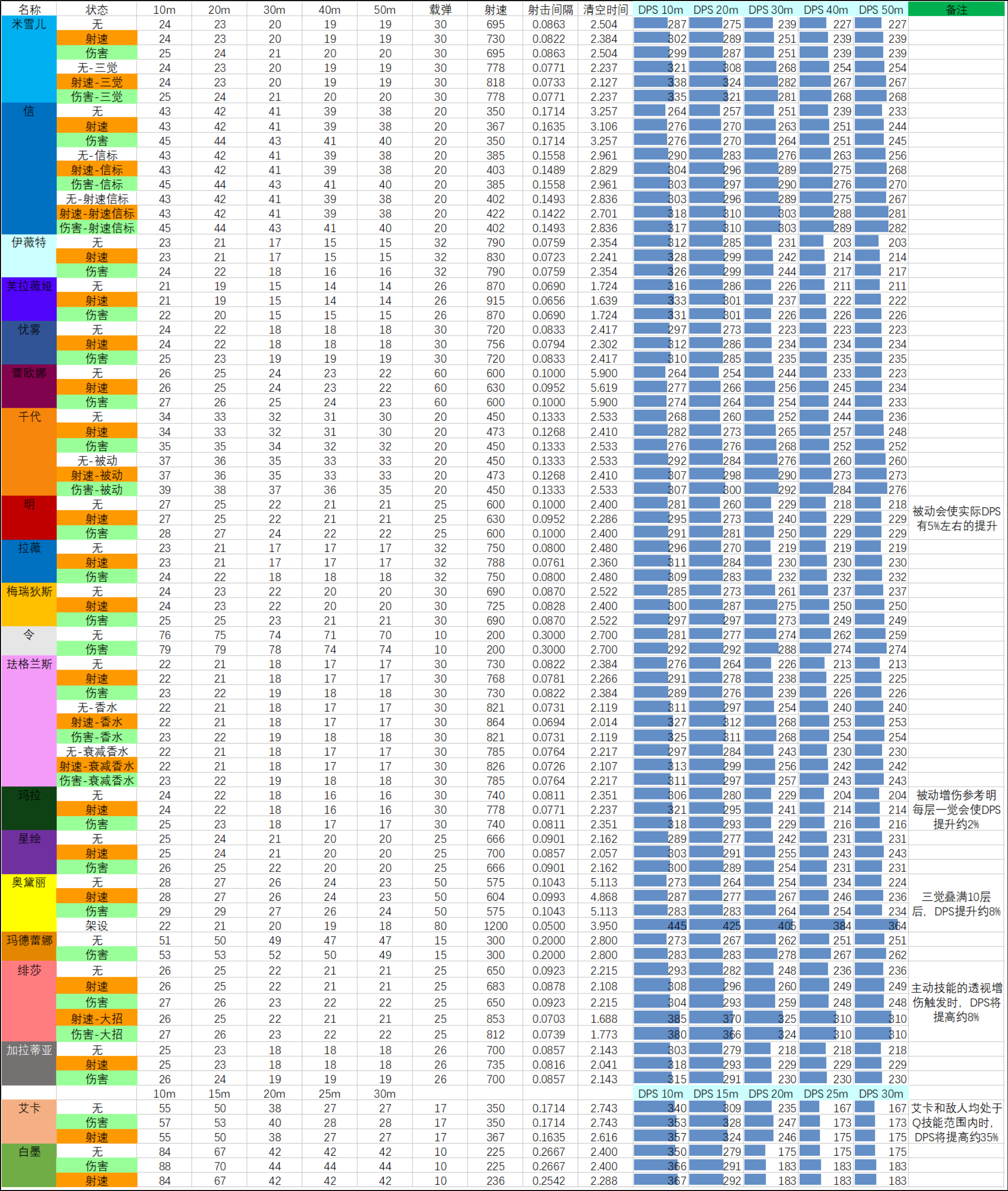This screenshot has width=1008, height=1191.
Task: Select the orange 射速 status cell under 伊薇特
Action: pyautogui.click(x=96, y=257)
